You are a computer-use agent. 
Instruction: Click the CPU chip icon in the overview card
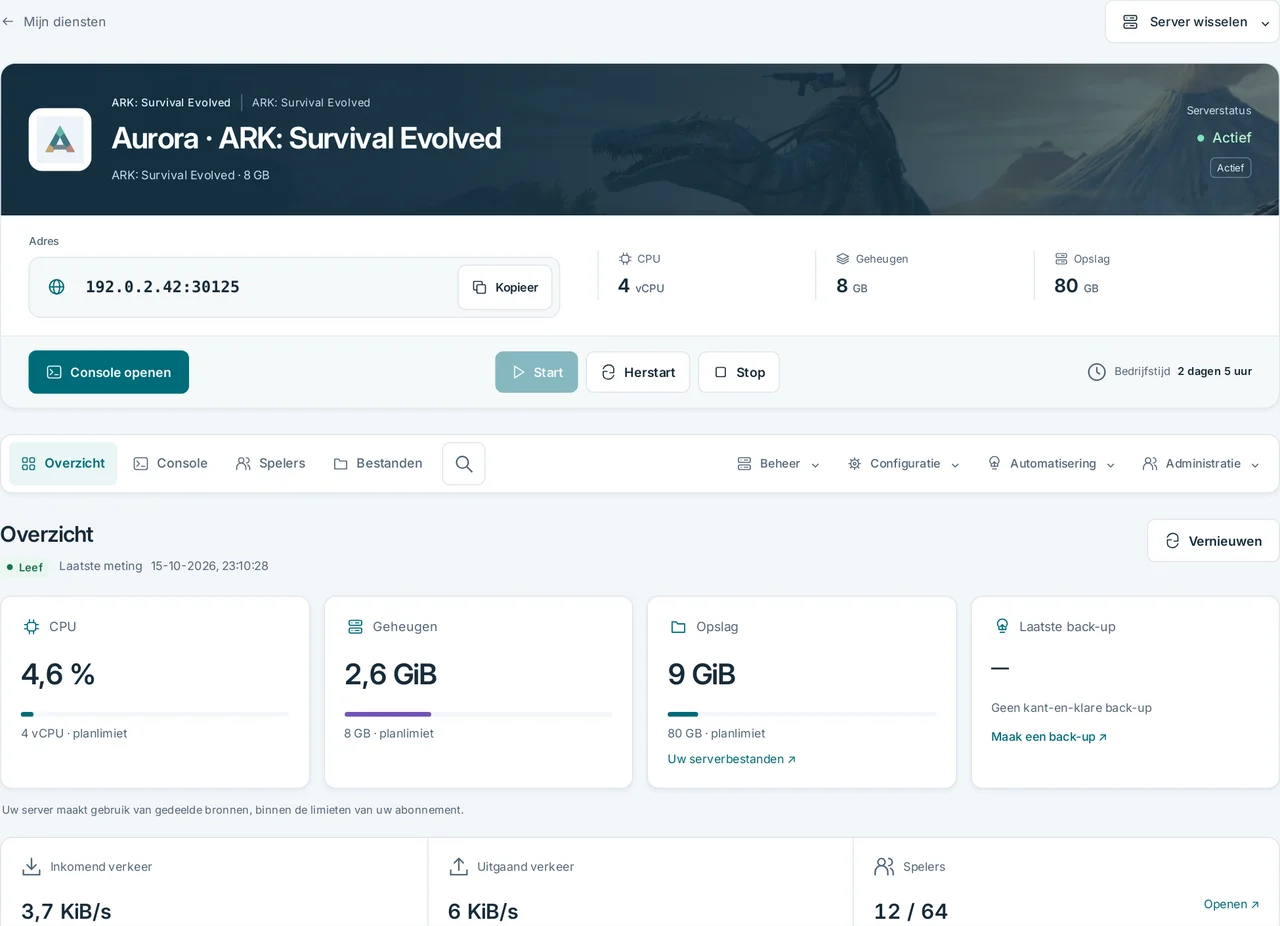32,627
